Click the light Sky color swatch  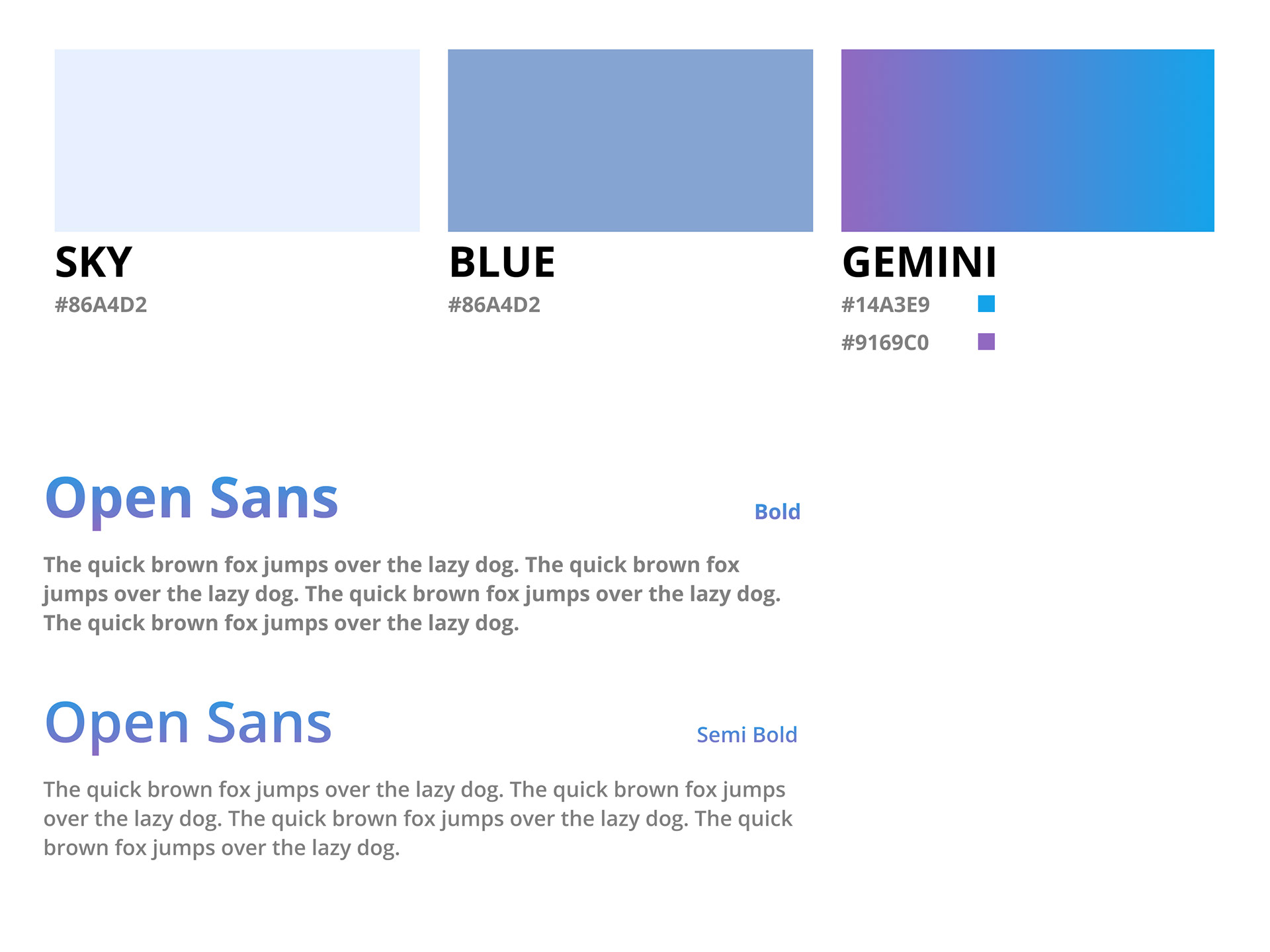coord(237,140)
